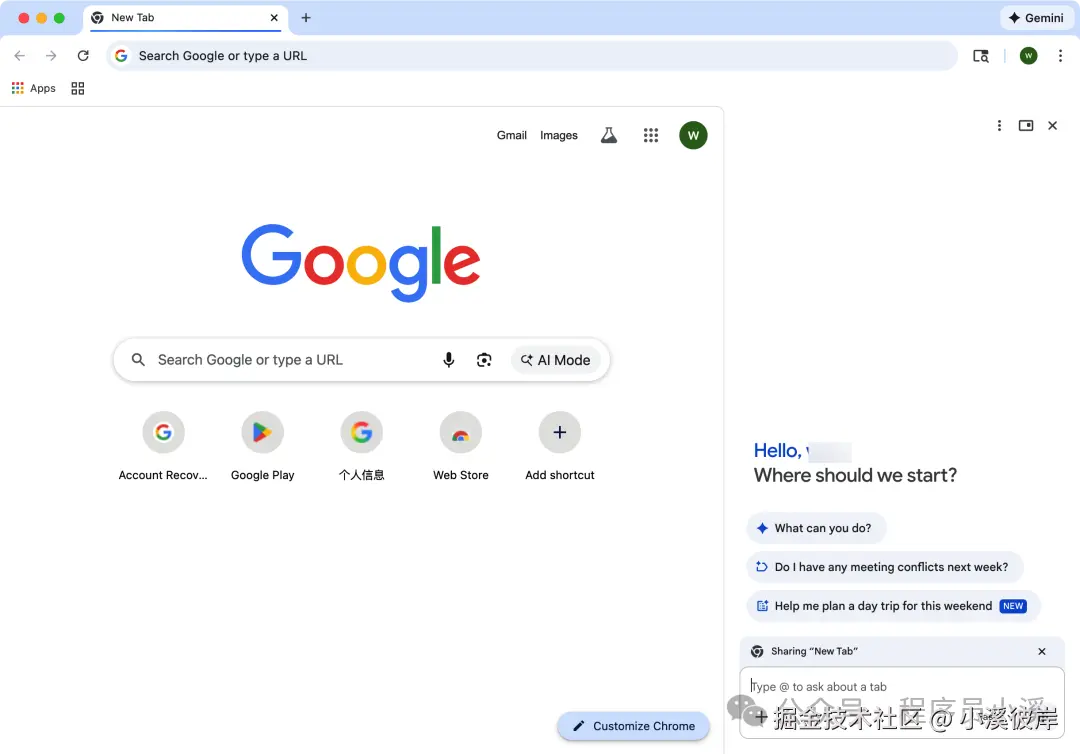Open the Gemini button in title bar

(1036, 18)
